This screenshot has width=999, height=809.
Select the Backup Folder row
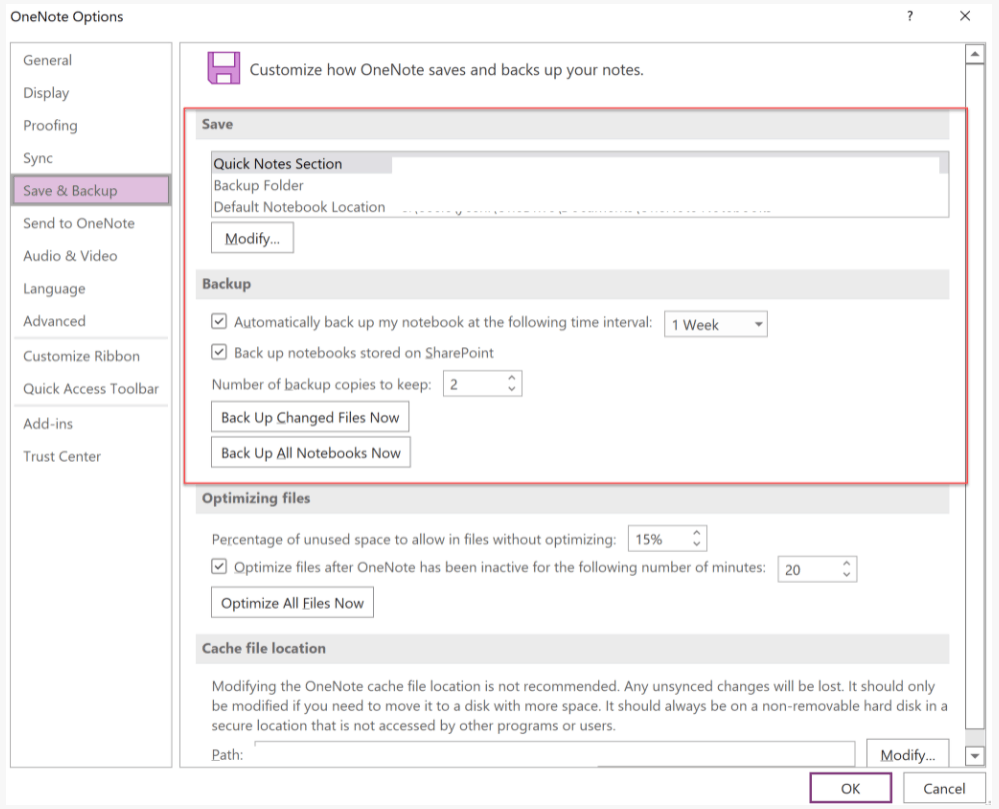click(580, 185)
